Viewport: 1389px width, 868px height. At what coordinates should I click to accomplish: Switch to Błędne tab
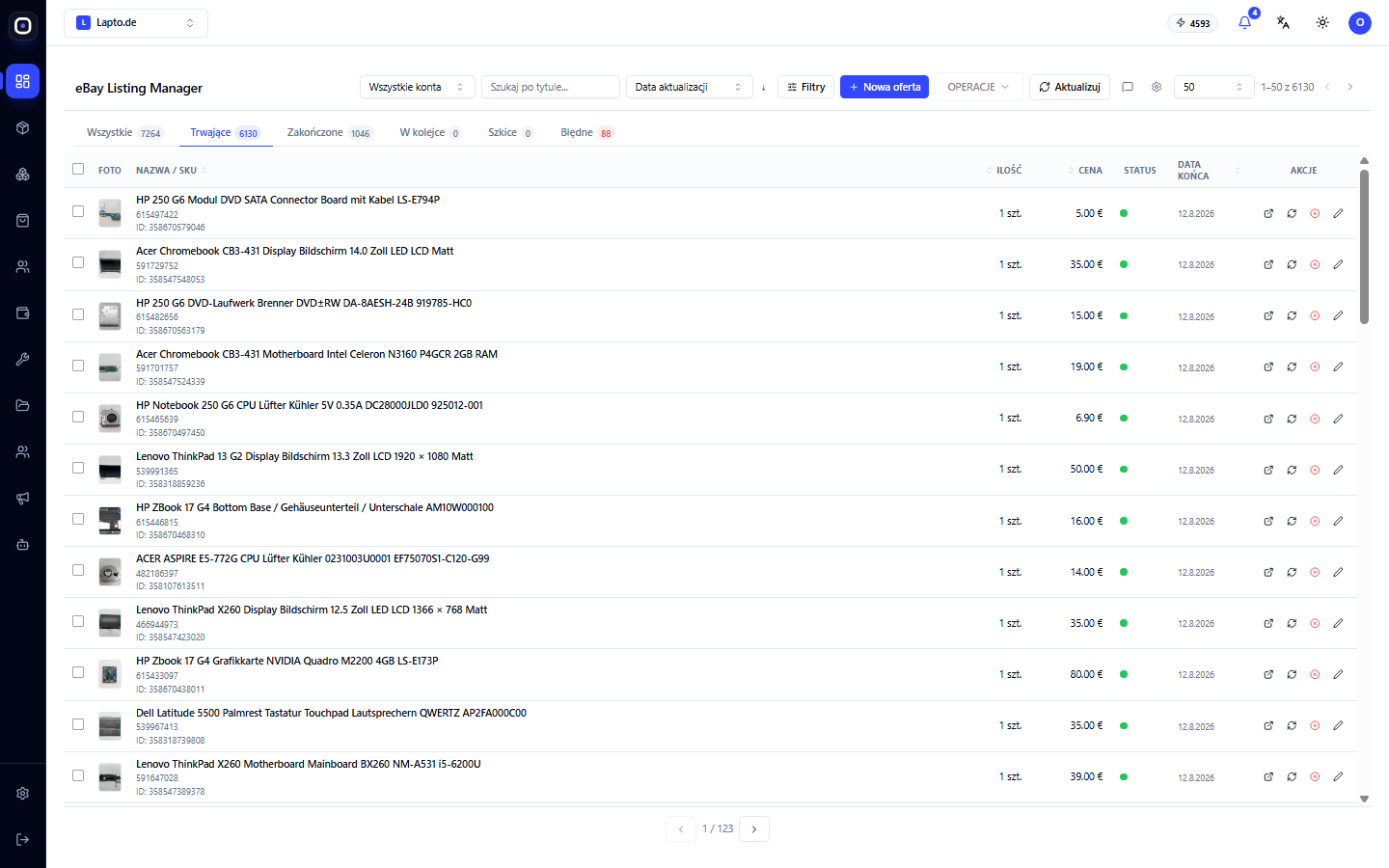pyautogui.click(x=587, y=133)
